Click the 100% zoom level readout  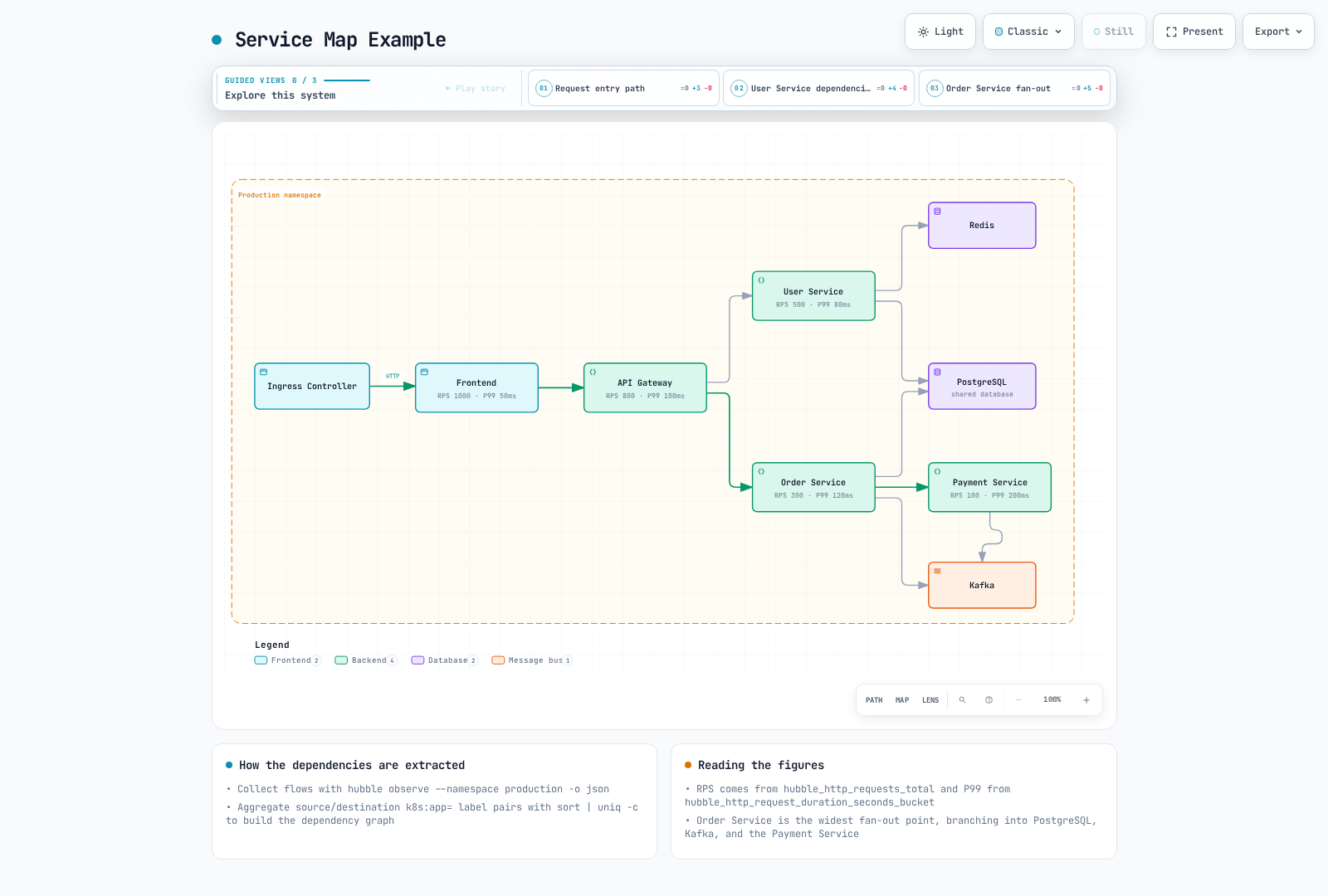click(1052, 700)
